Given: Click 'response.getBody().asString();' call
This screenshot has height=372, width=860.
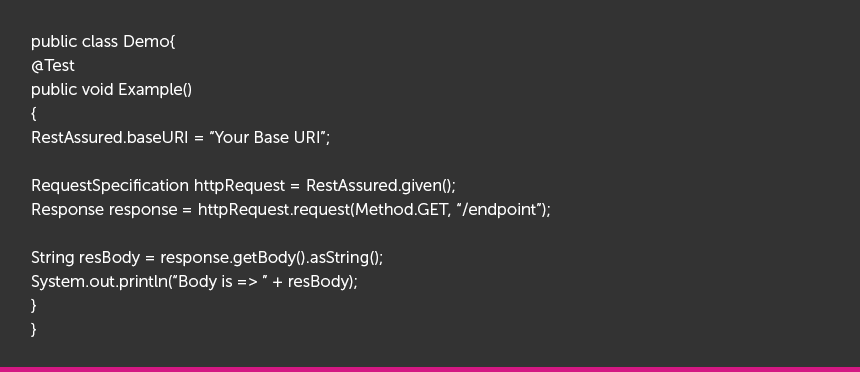Looking at the screenshot, I should tap(271, 257).
